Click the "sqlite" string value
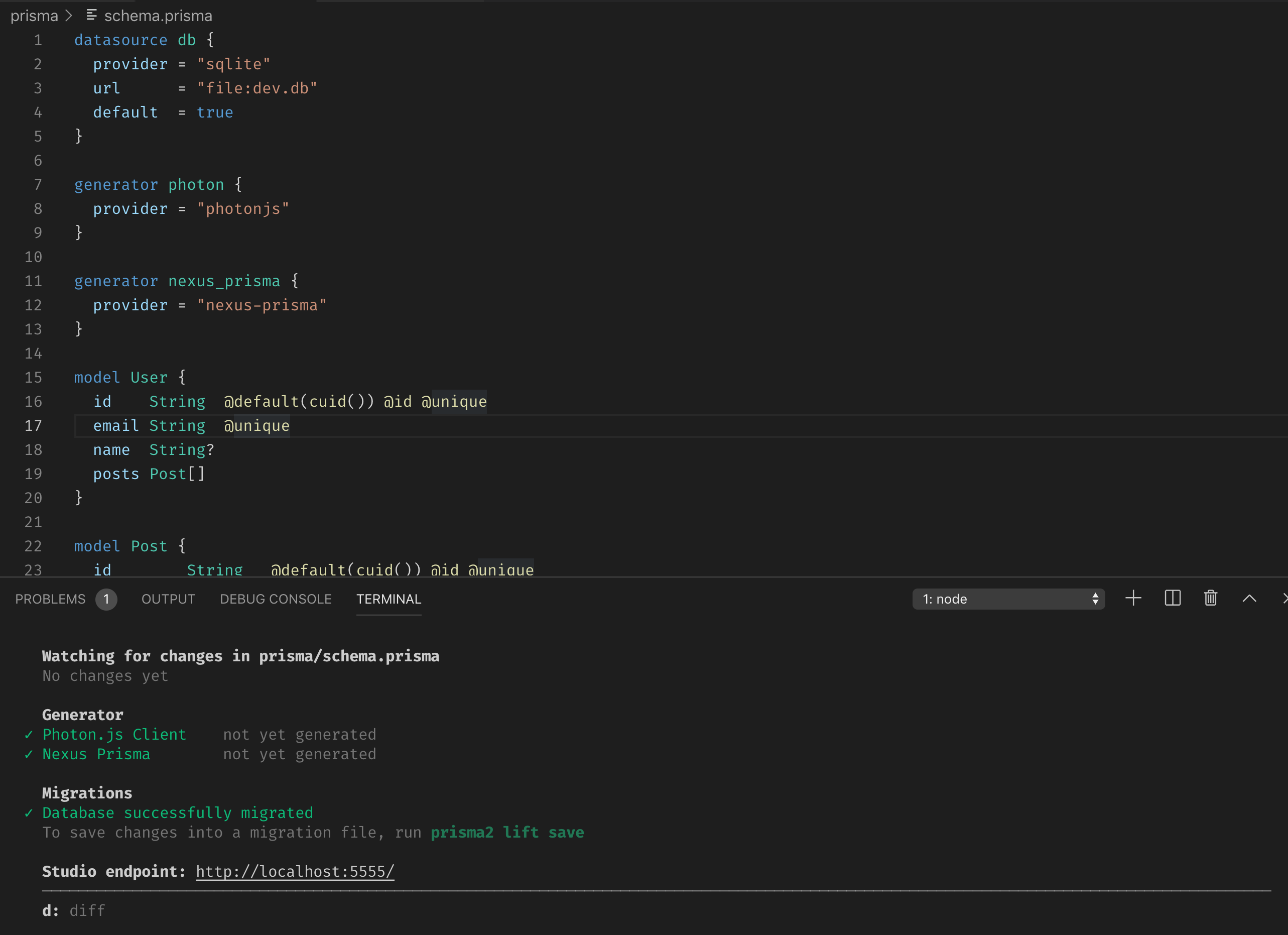 233,64
